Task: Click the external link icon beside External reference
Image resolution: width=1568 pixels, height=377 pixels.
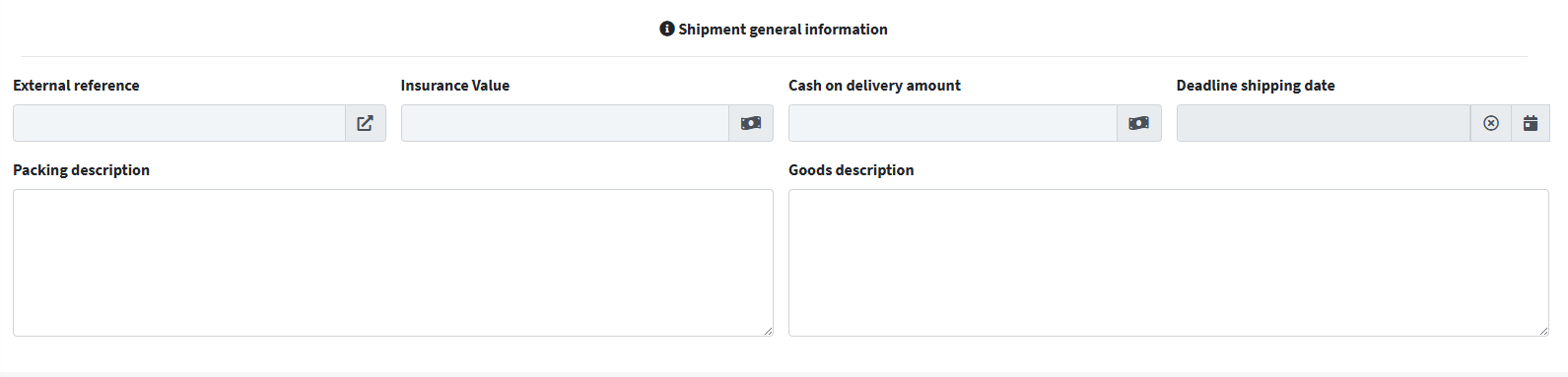Action: click(x=365, y=123)
